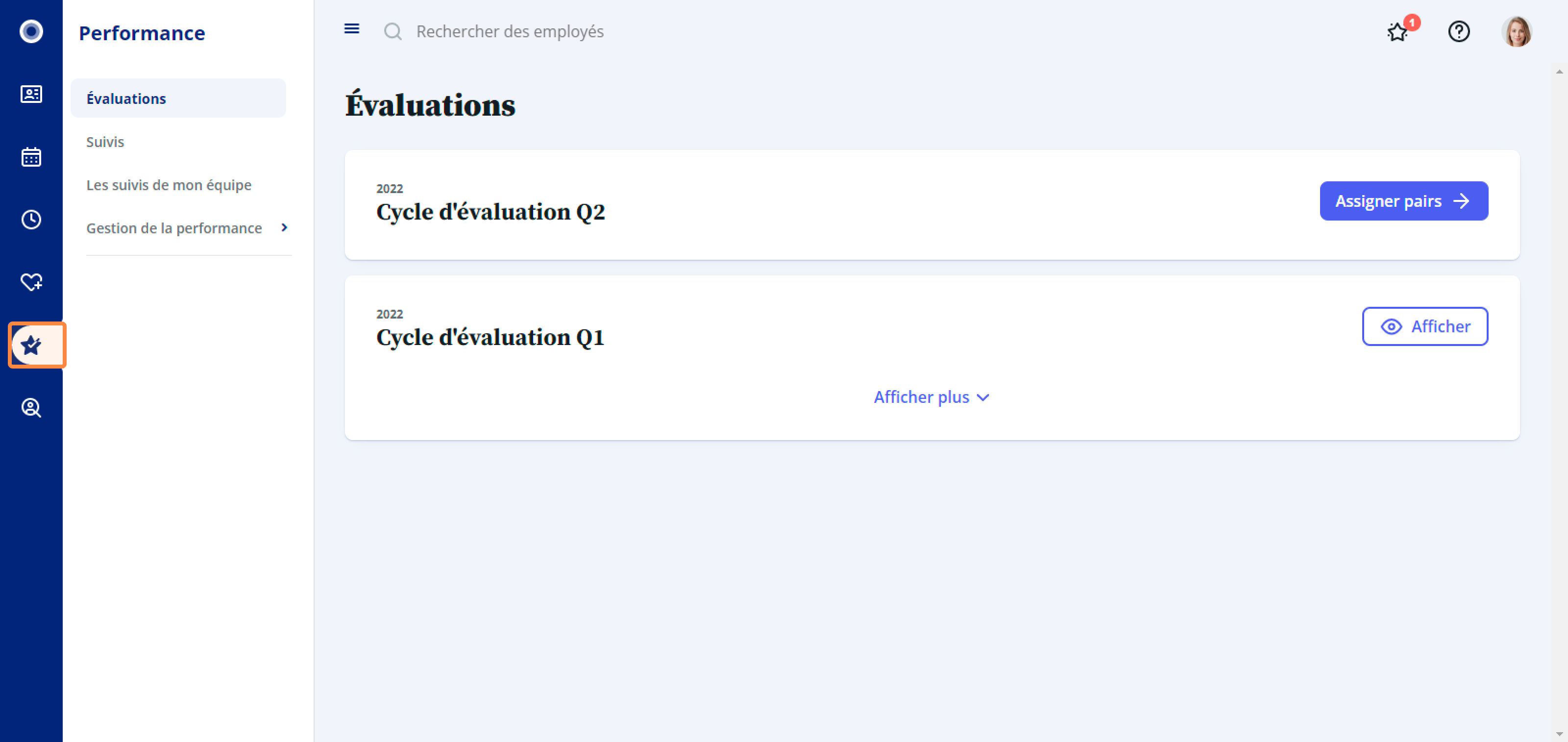Screen dimensions: 1568x742
Task: Open the star notifications icon with badge
Action: 1399,31
